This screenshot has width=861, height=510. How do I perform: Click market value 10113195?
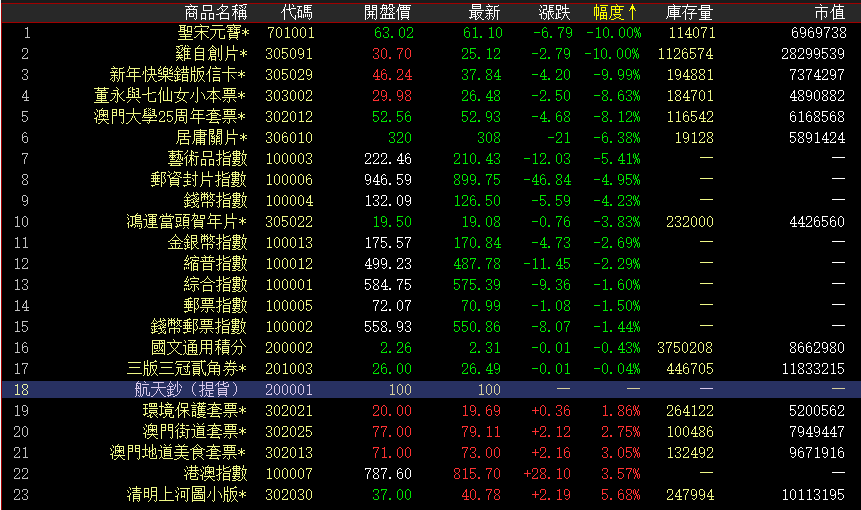(x=813, y=495)
